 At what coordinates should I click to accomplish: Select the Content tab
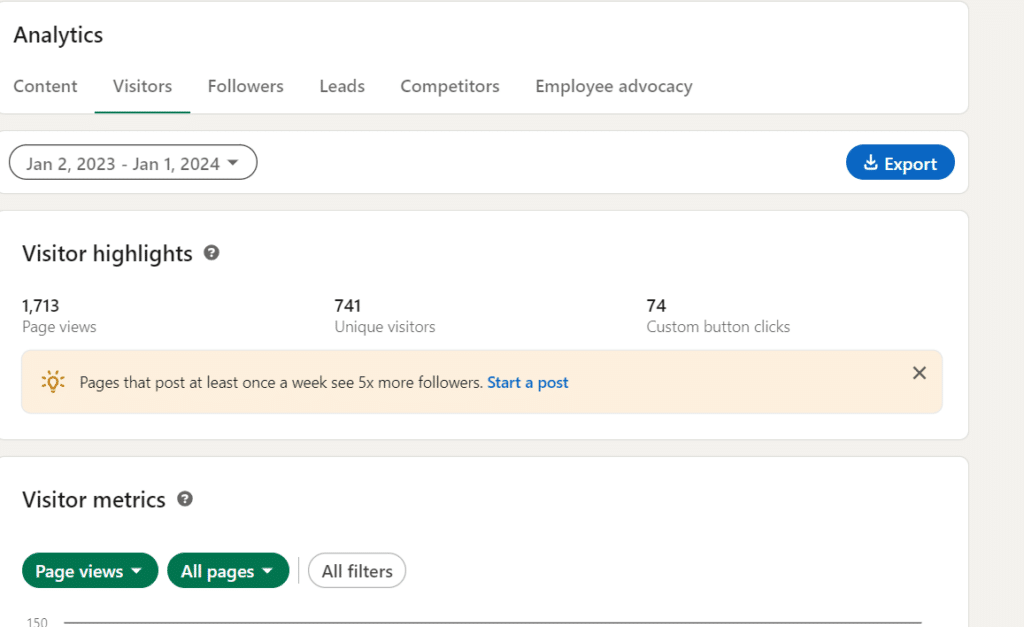pyautogui.click(x=45, y=86)
